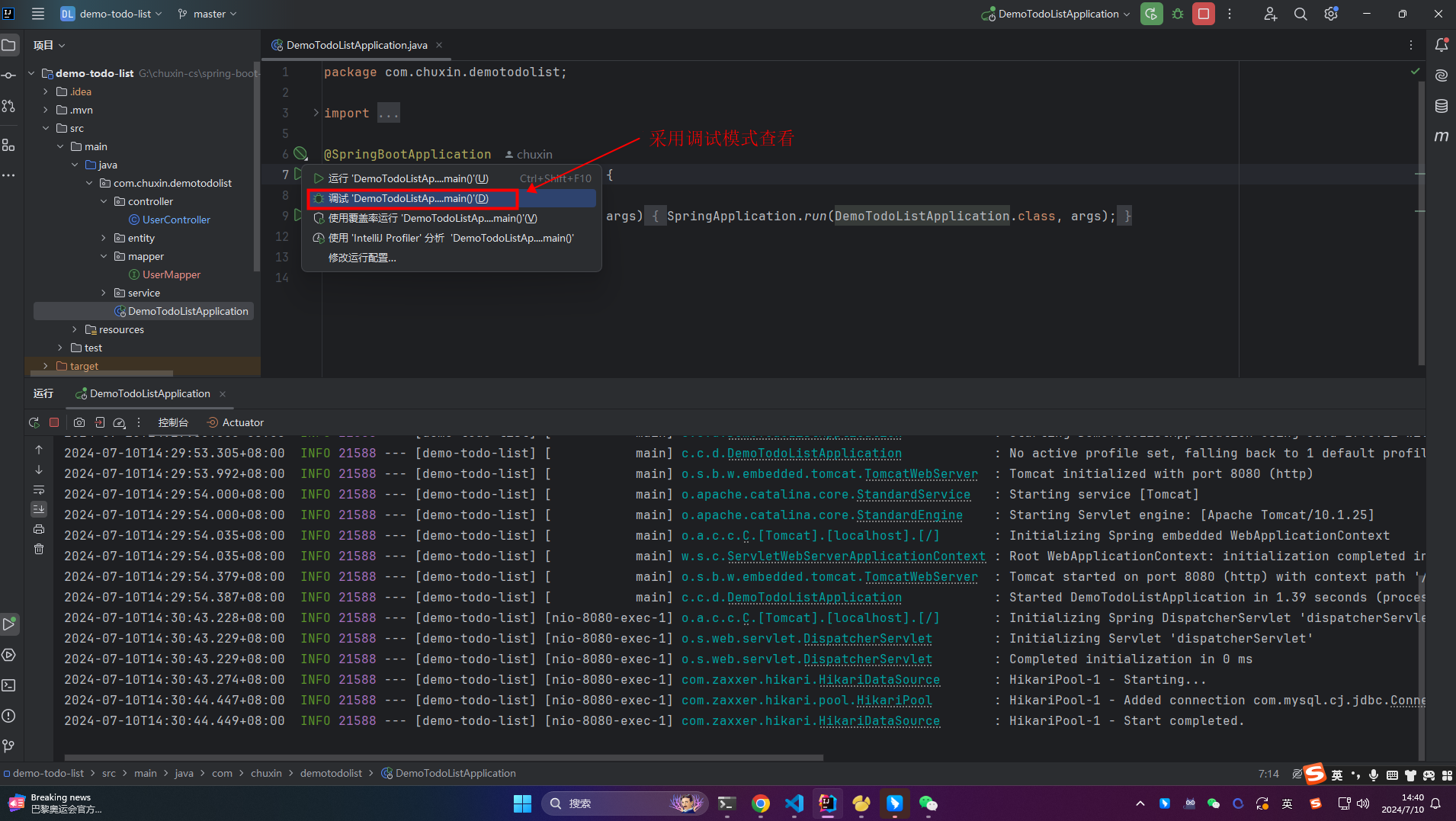
Task: Open the demo-todo-list project dropdown
Action: [111, 14]
